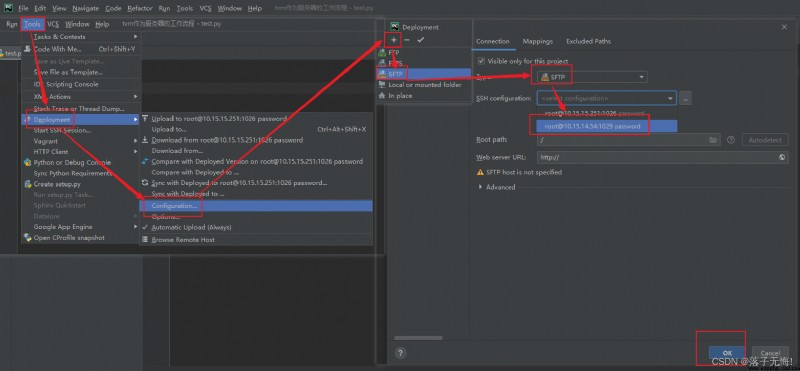Click the Cancel button
Screen dimensions: 800x371
pyautogui.click(x=770, y=353)
